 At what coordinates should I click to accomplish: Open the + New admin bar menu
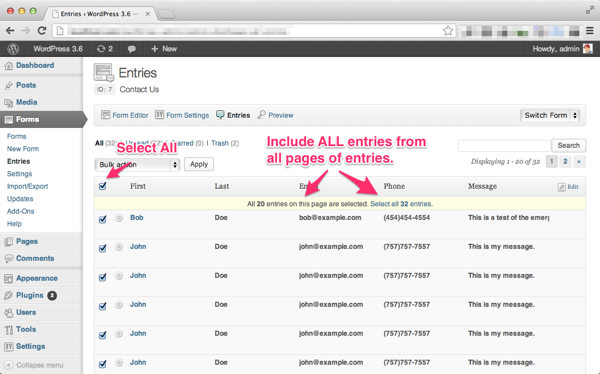pos(164,49)
